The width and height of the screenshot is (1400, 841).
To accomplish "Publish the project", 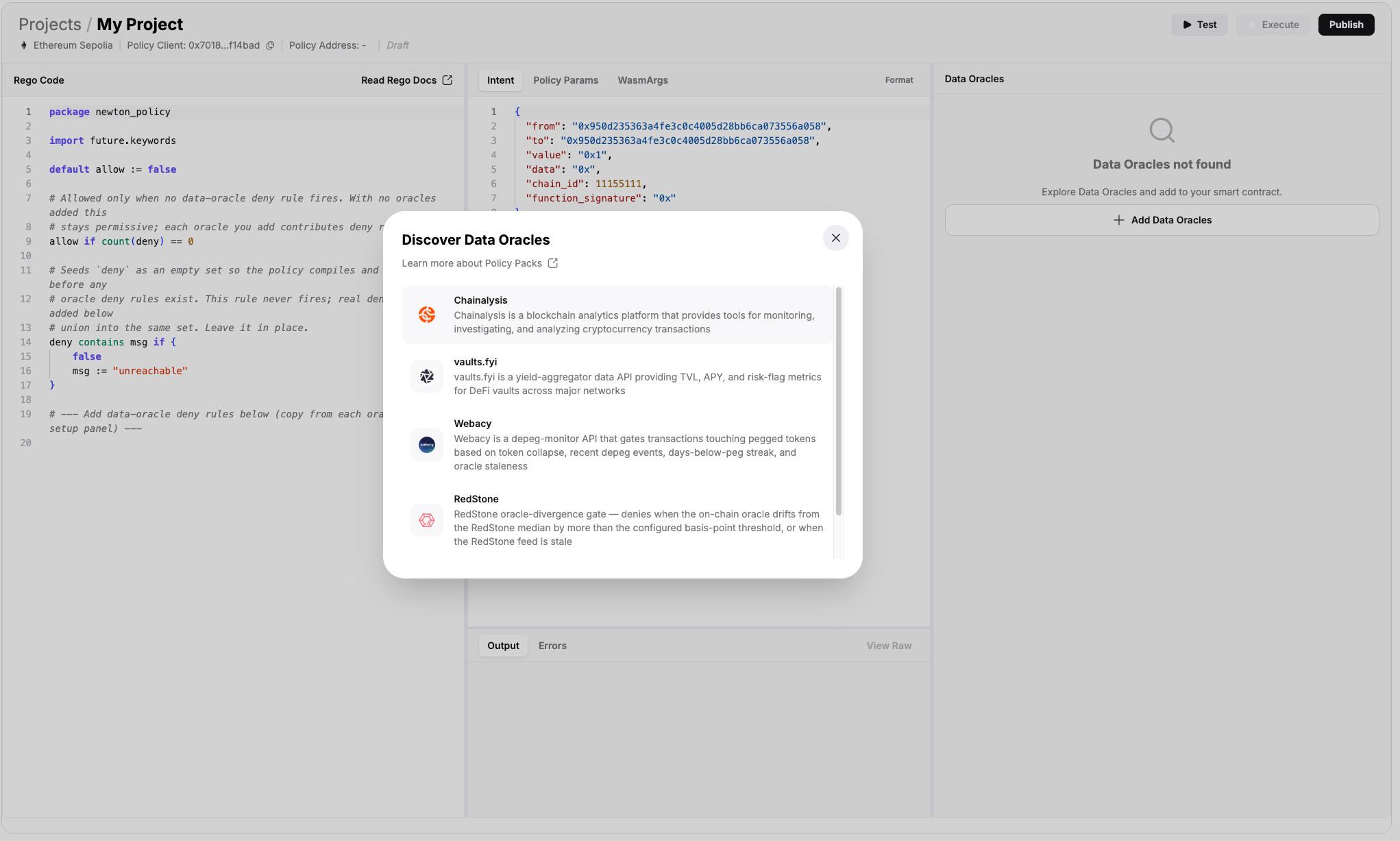I will pyautogui.click(x=1346, y=25).
